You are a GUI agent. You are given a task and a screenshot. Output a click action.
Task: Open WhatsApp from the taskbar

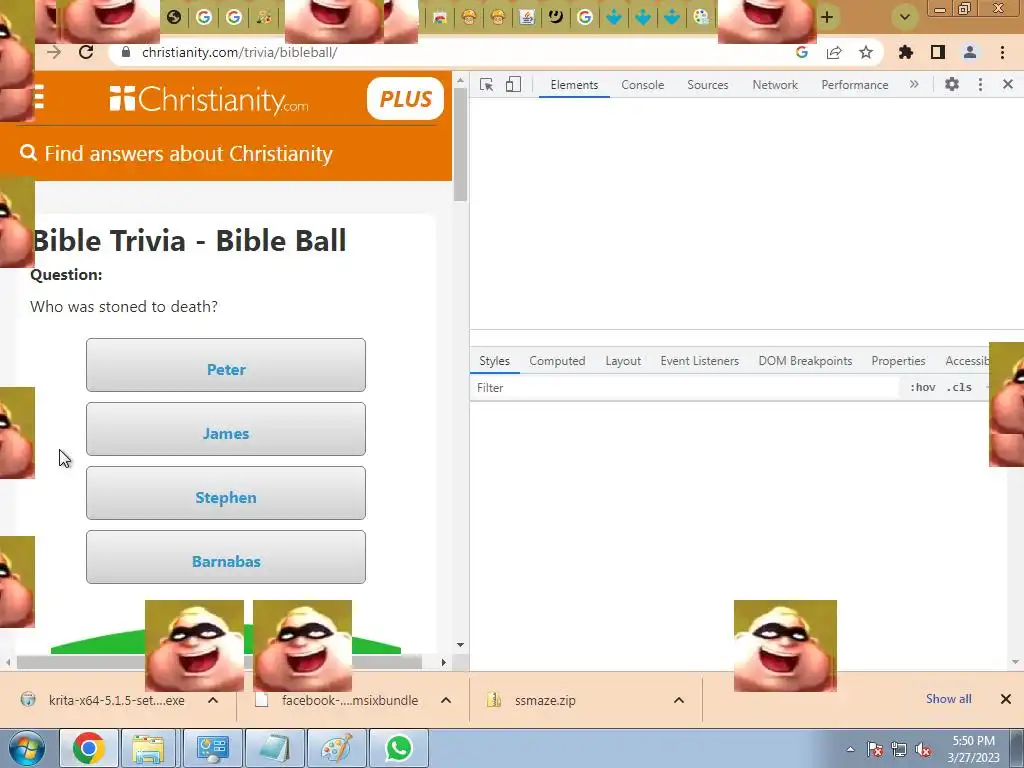398,748
